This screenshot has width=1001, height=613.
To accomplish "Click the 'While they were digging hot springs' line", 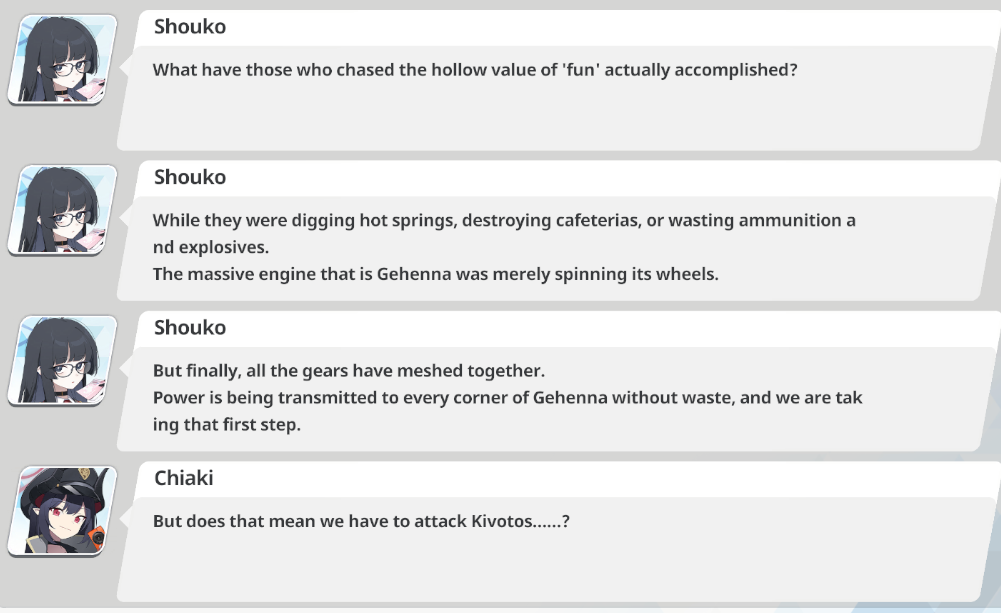I will [x=504, y=220].
